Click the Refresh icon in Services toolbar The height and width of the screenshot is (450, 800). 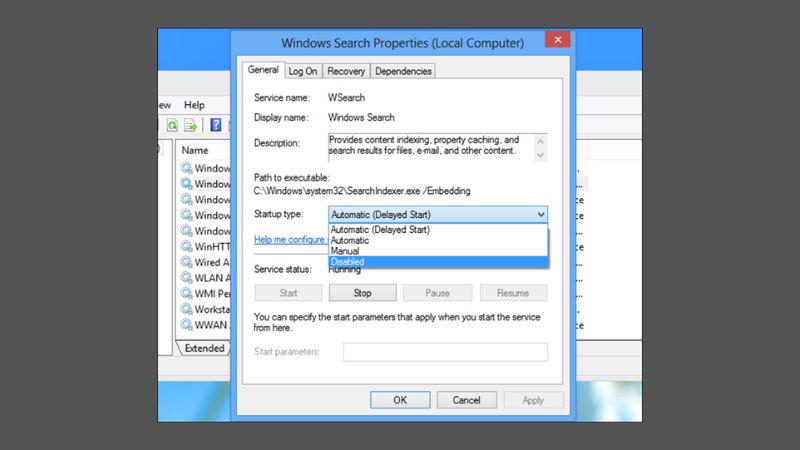[x=172, y=126]
